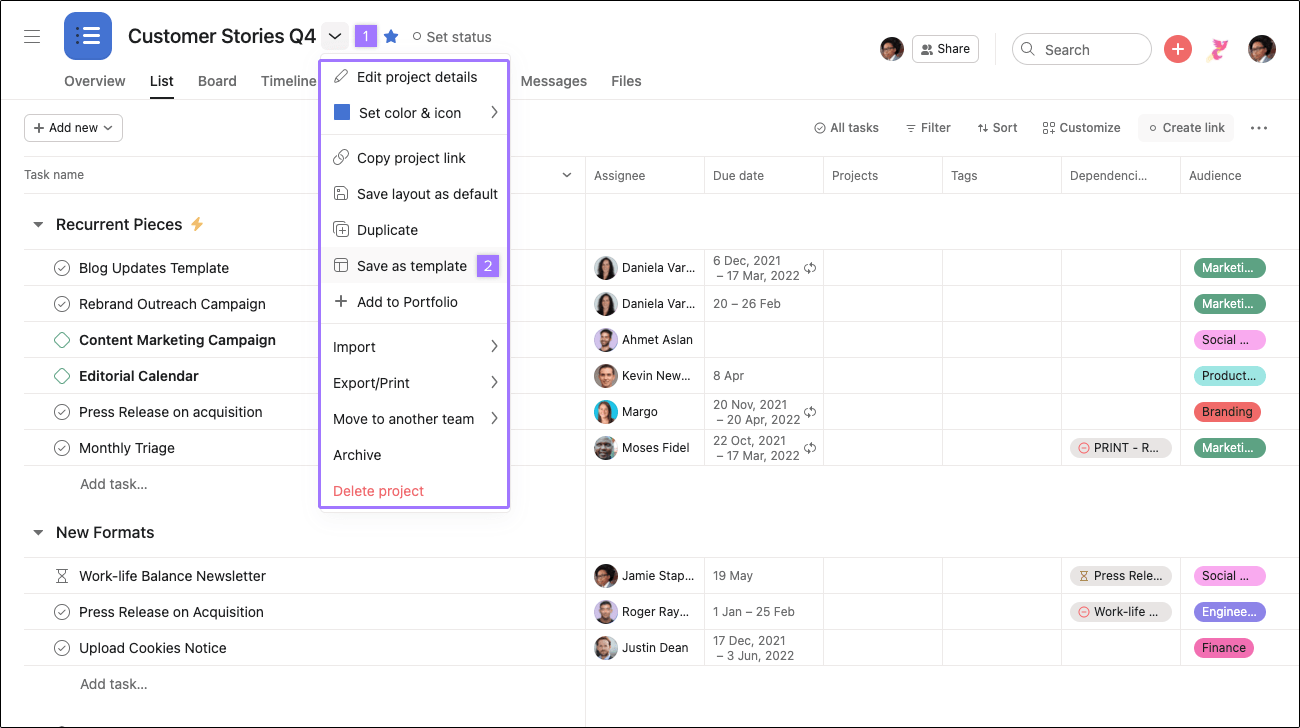Open Sort options
This screenshot has height=728, width=1300.
click(x=997, y=127)
